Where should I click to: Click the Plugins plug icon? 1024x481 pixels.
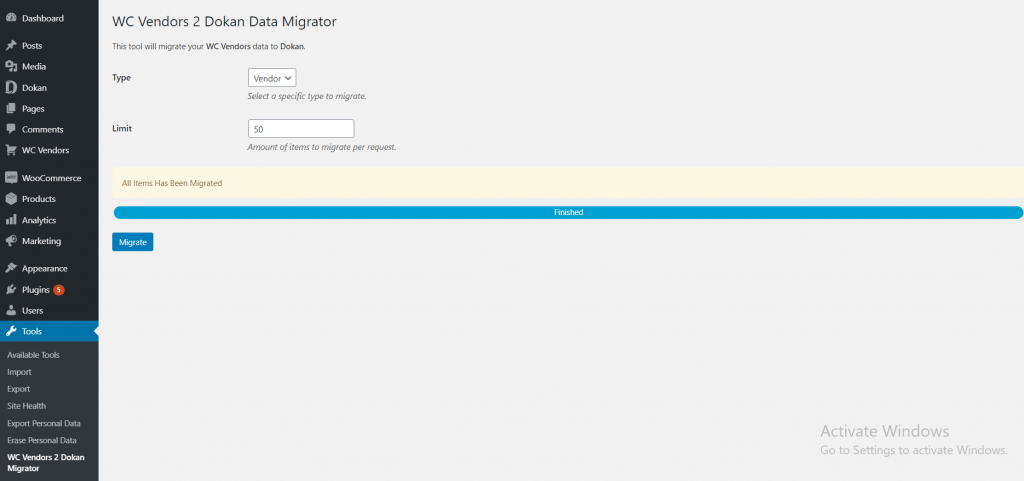[10, 289]
